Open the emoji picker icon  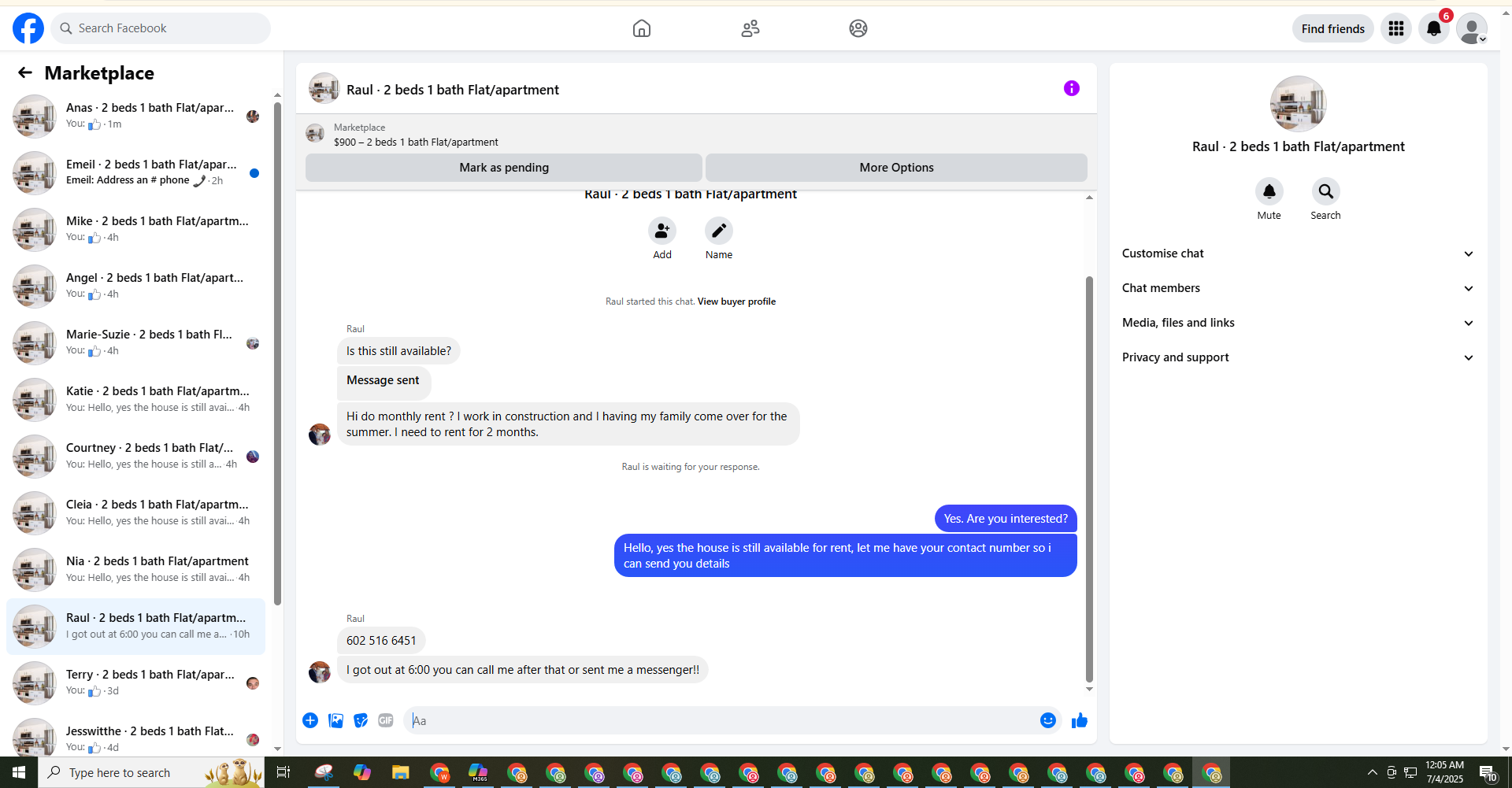(1048, 720)
